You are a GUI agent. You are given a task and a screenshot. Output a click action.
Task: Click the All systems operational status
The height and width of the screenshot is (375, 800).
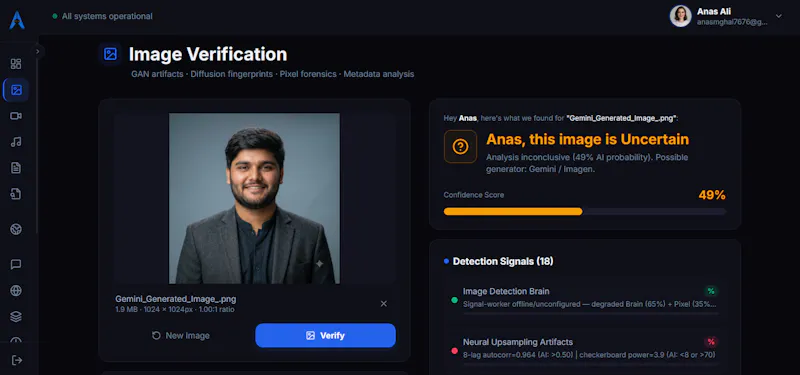[x=102, y=16]
